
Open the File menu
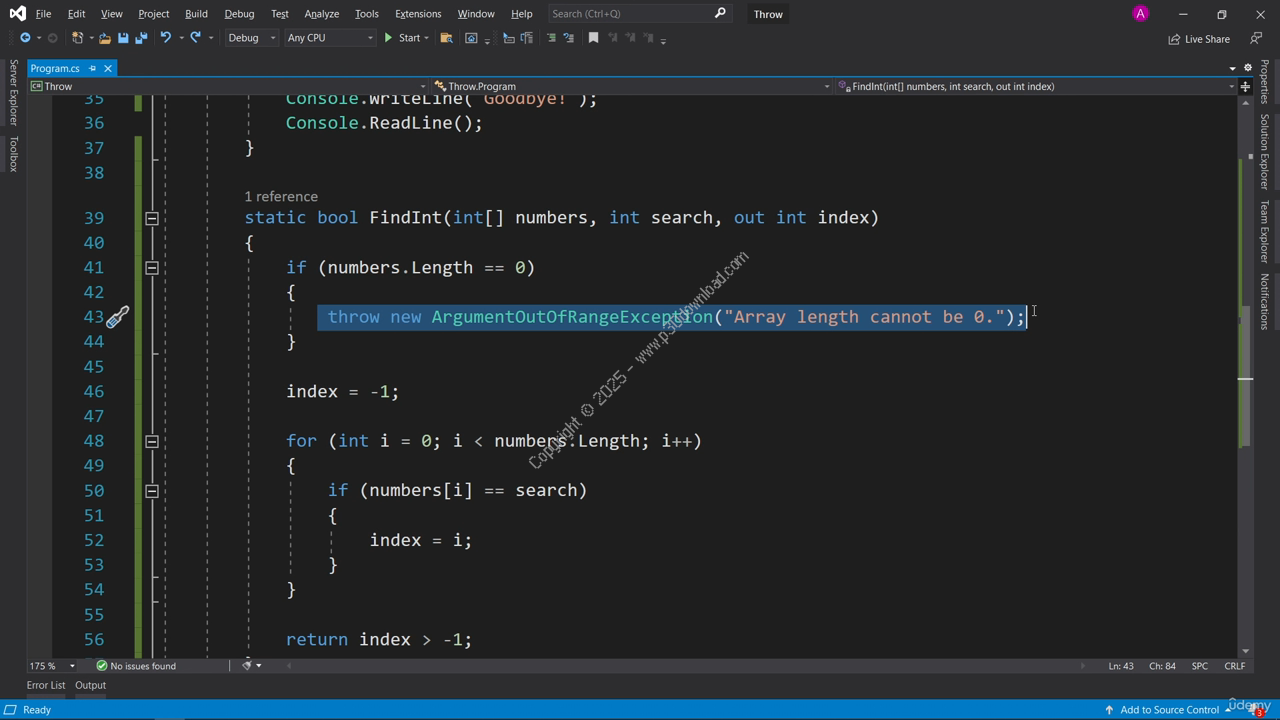(x=43, y=14)
